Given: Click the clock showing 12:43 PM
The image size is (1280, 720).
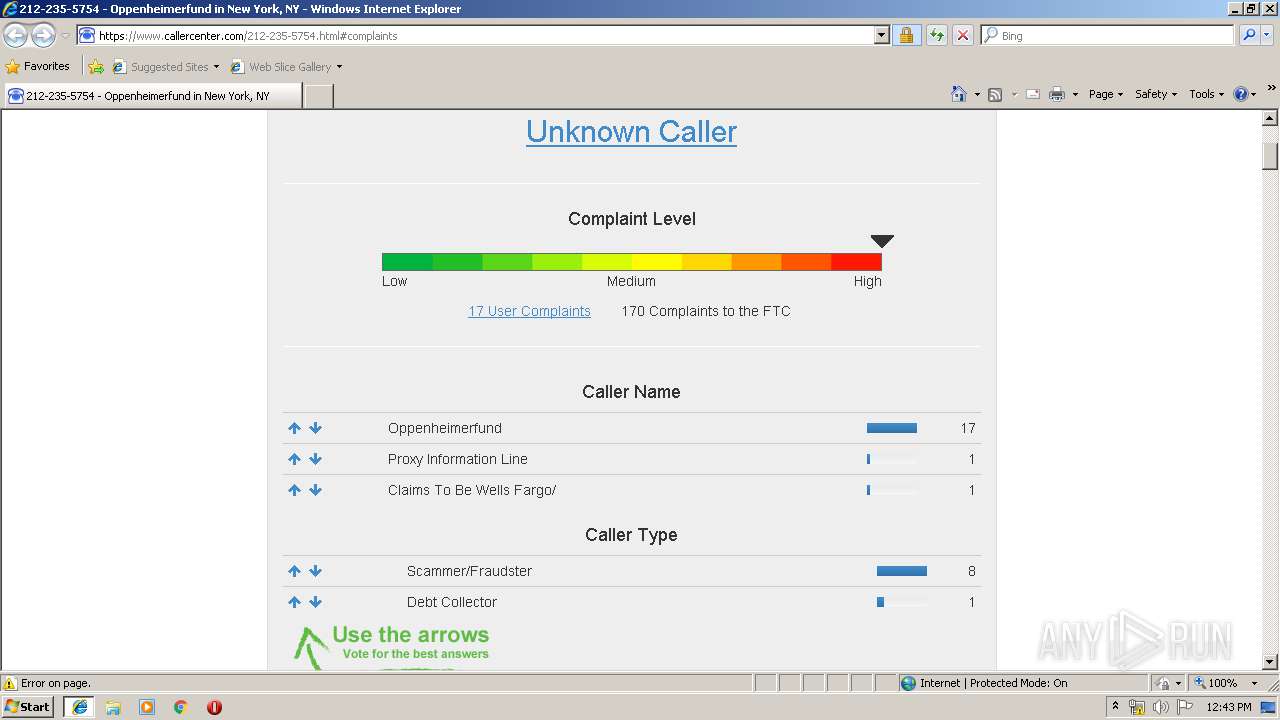Looking at the screenshot, I should 1229,707.
